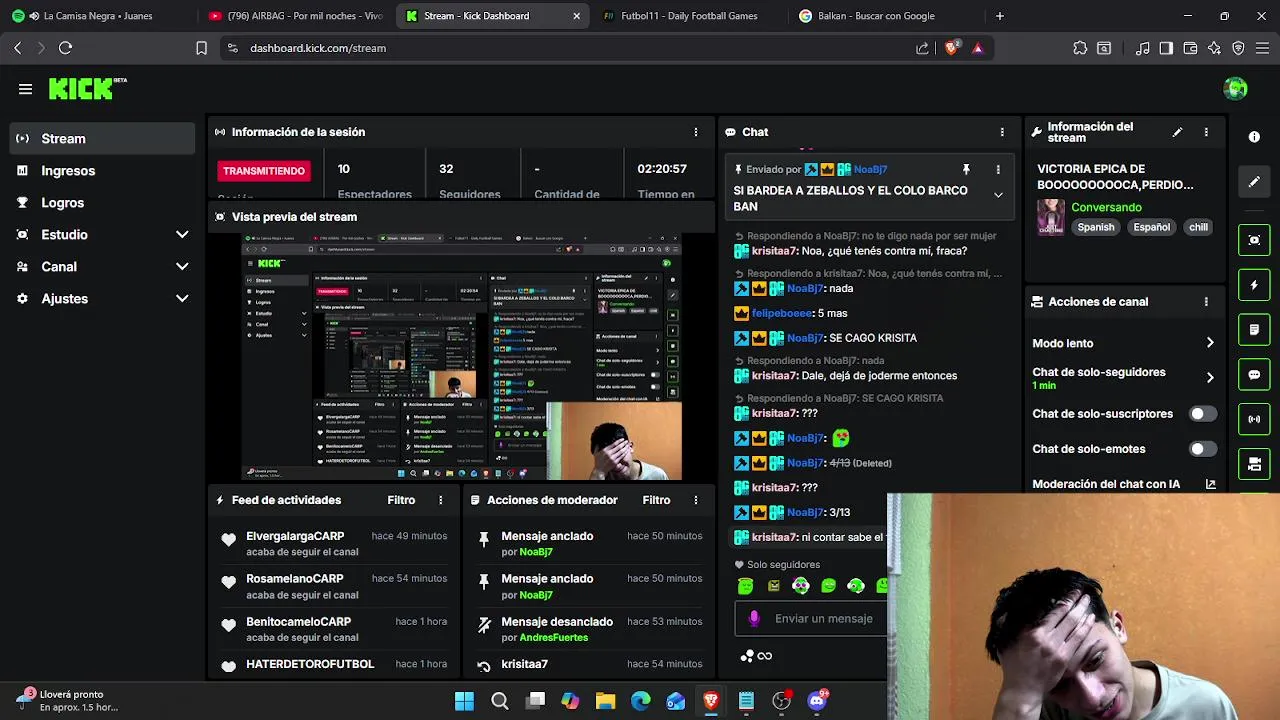Switch to La Camisa Negra browser tab

click(x=98, y=16)
